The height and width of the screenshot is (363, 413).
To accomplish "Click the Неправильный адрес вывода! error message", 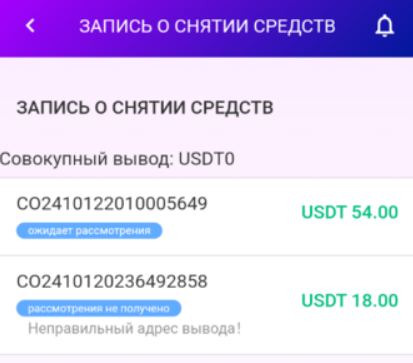I will (134, 329).
